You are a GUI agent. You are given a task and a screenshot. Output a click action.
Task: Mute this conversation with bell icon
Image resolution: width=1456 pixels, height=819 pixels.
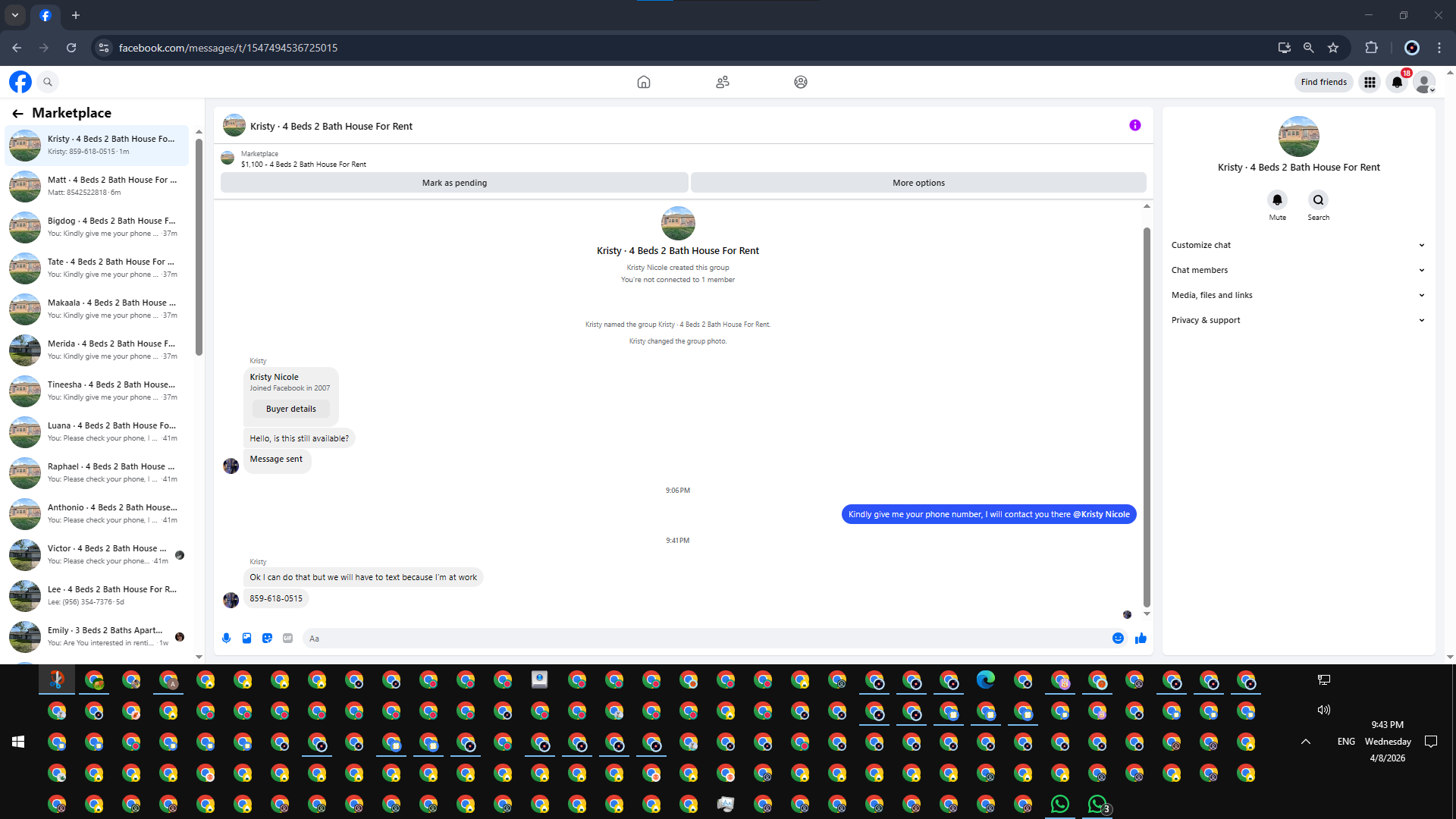1277,200
